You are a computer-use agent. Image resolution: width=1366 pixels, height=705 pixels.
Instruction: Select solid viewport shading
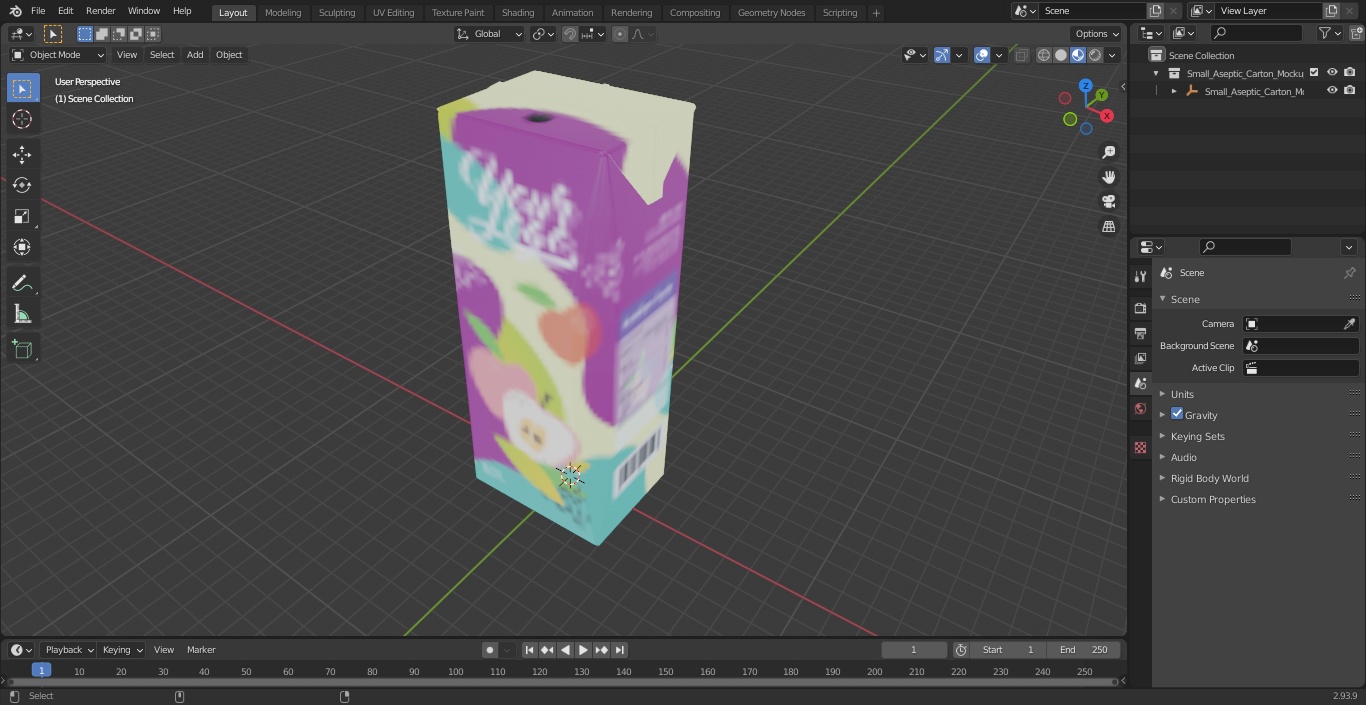(1061, 55)
